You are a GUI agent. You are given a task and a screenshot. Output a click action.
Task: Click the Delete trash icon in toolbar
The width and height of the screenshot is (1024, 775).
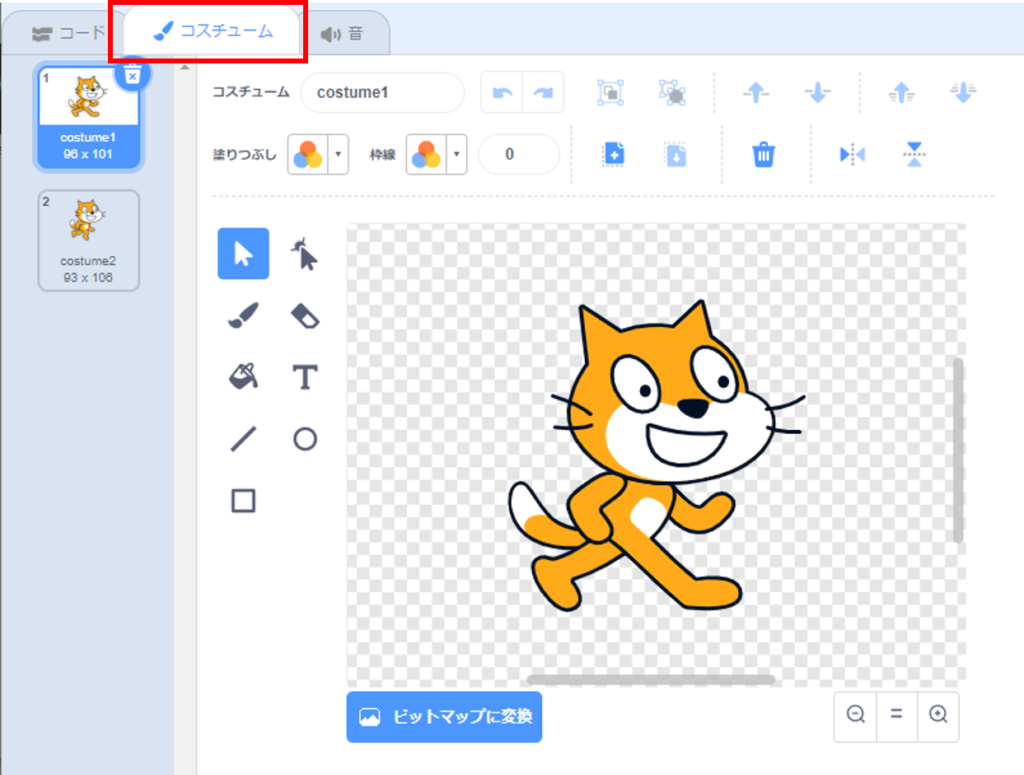click(763, 155)
